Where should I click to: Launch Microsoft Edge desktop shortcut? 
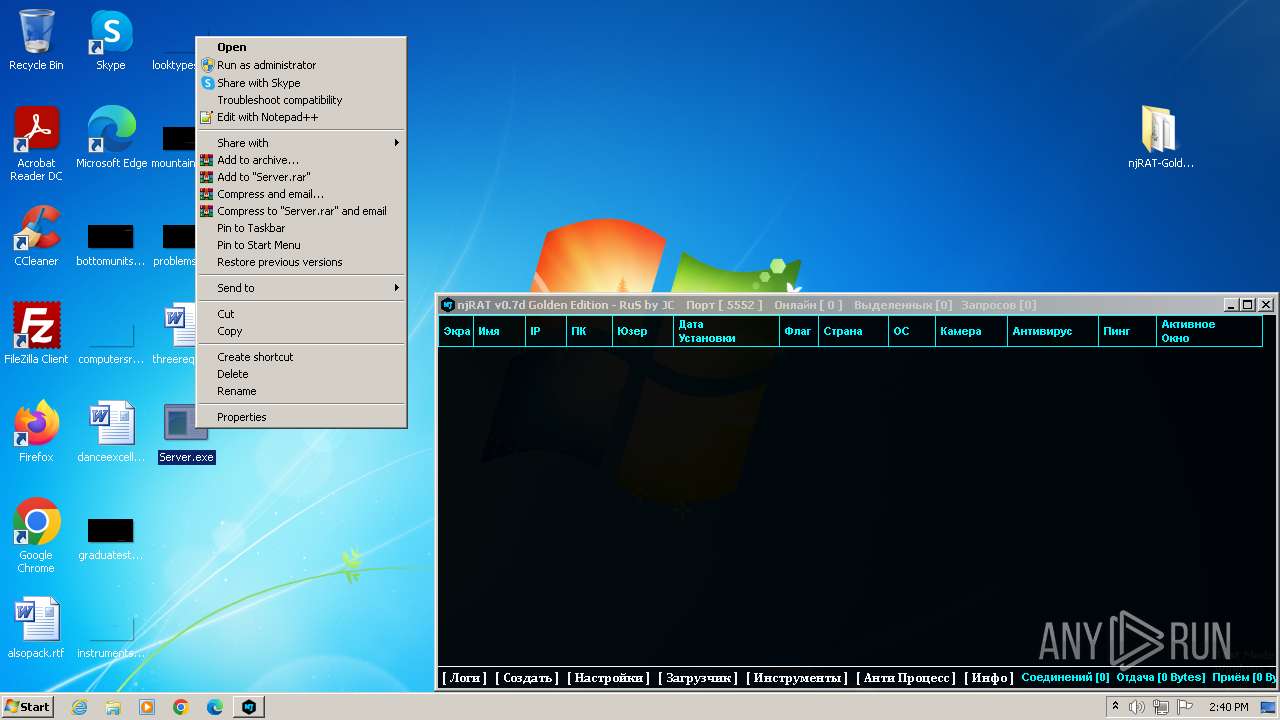coord(111,138)
